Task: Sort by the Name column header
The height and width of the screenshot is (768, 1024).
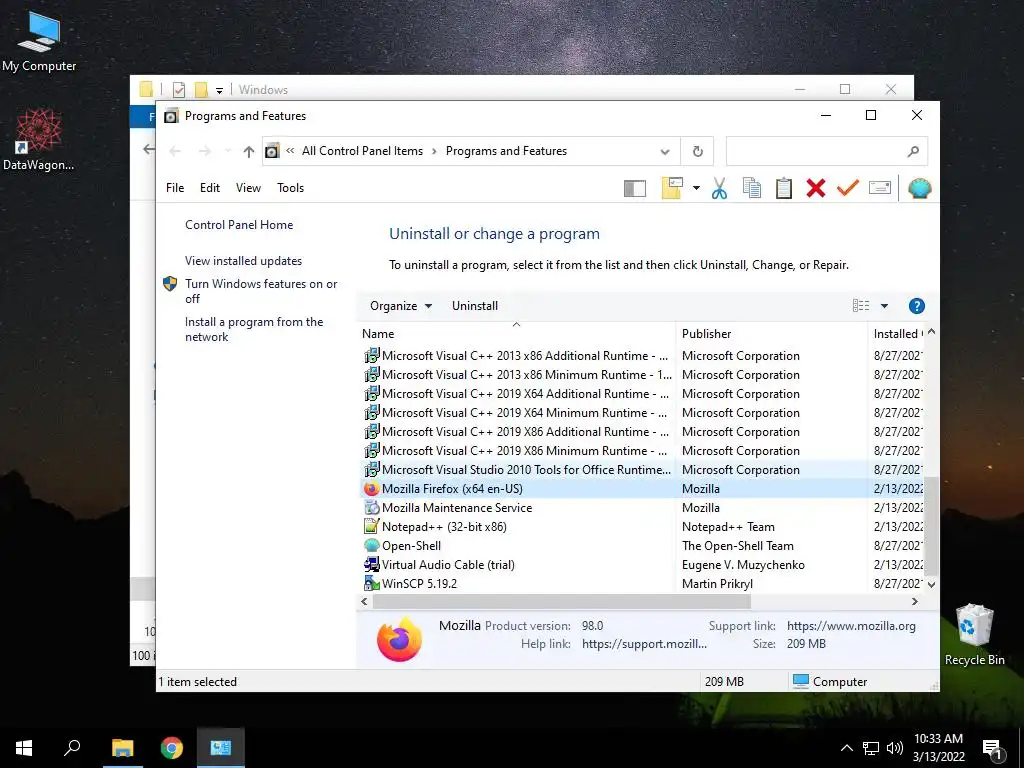Action: (x=516, y=334)
